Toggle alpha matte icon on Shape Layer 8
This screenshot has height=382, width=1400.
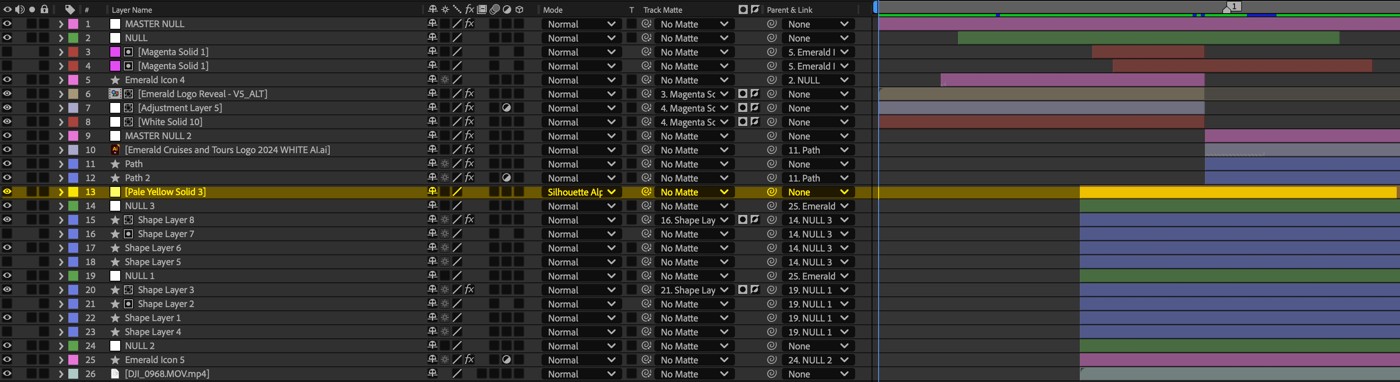tap(743, 220)
